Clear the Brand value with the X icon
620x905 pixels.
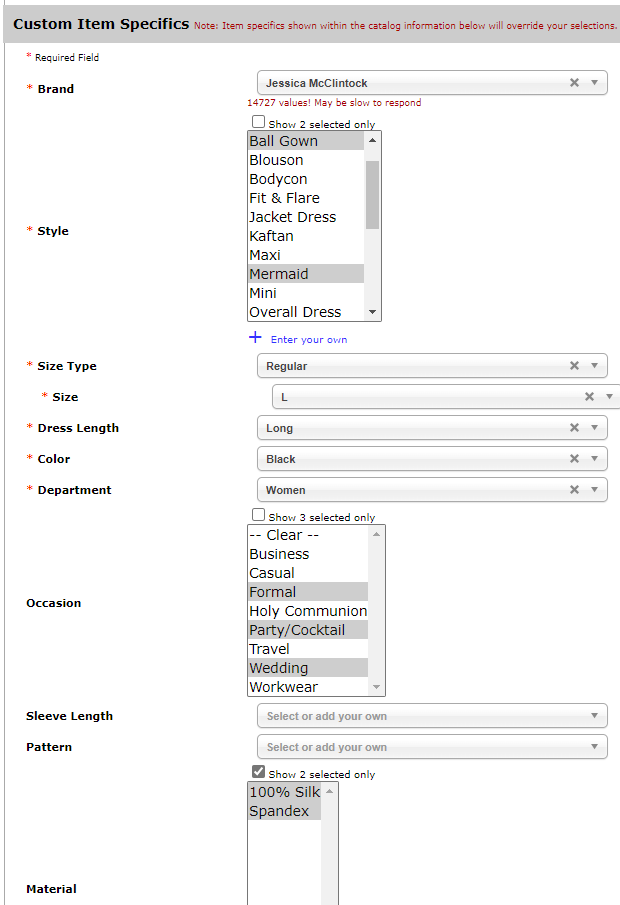[574, 83]
